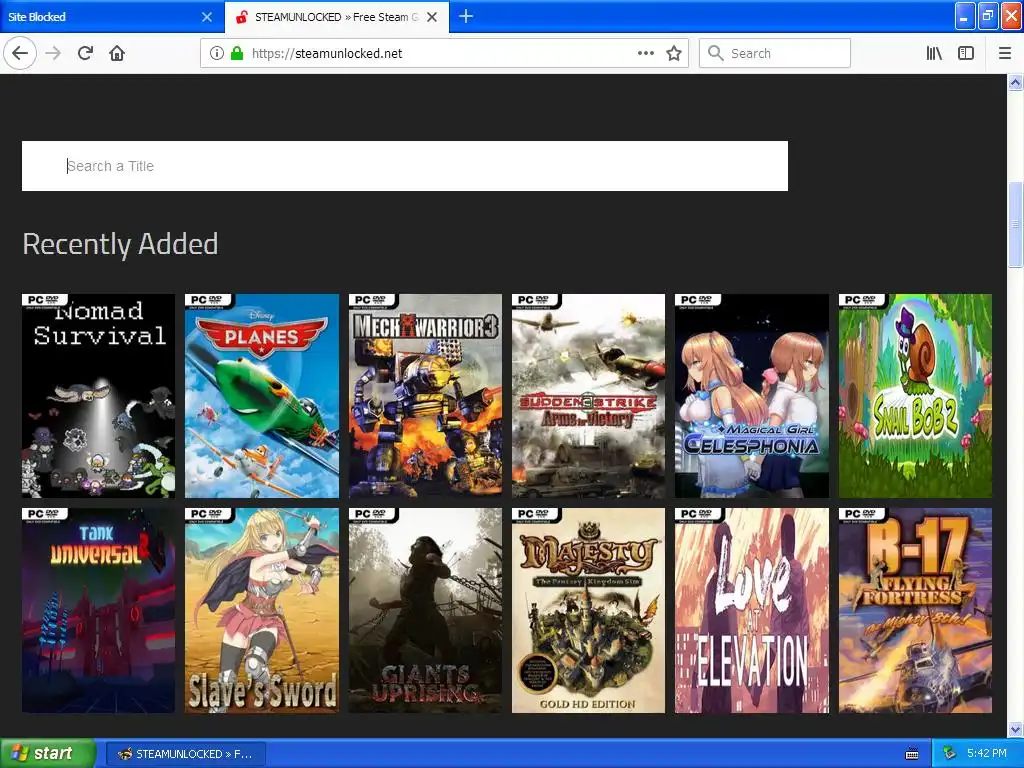Open the browser home page
Viewport: 1024px width, 768px height.
(x=117, y=54)
